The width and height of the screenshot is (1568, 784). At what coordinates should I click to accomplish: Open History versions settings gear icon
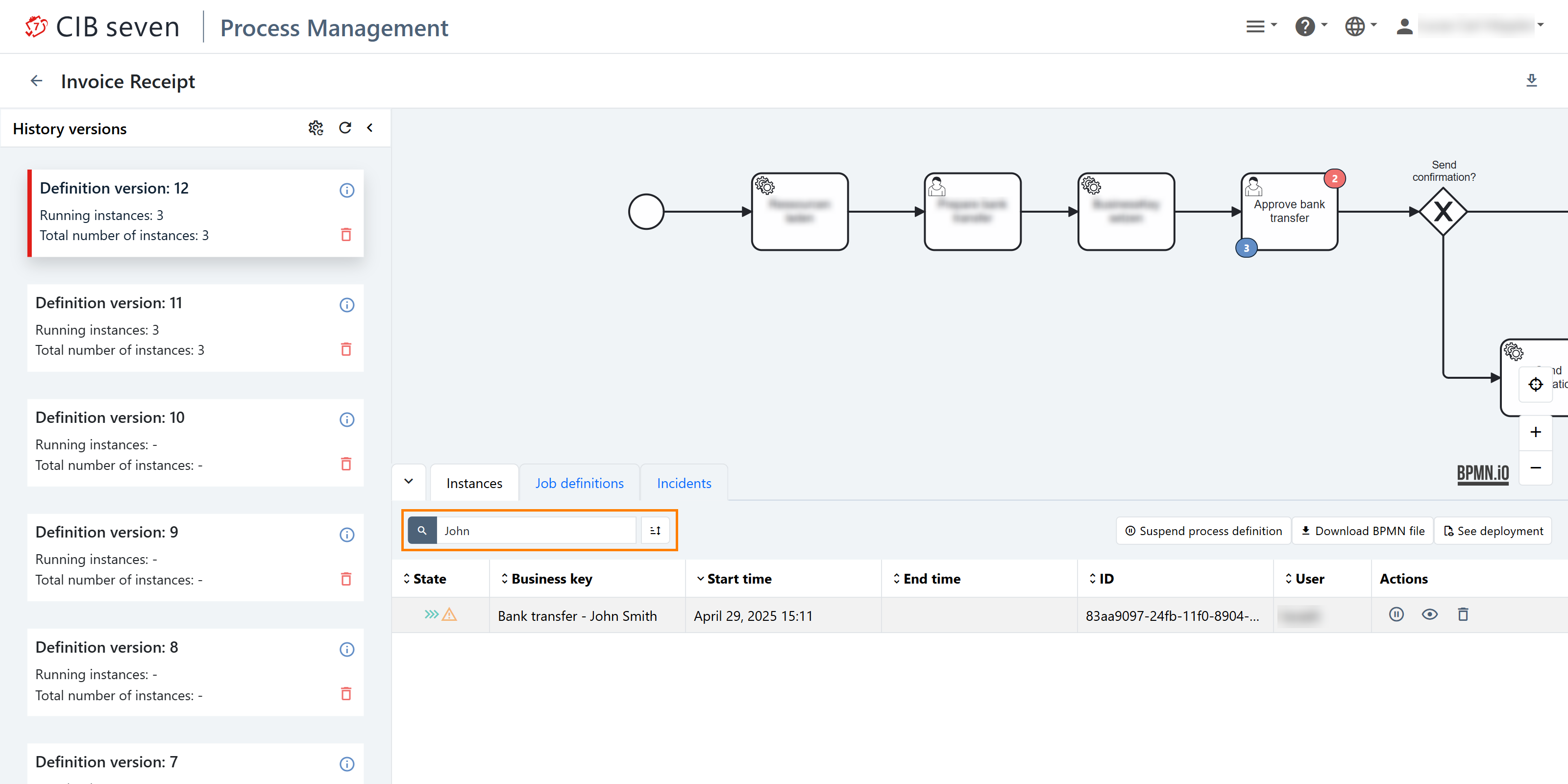[315, 128]
